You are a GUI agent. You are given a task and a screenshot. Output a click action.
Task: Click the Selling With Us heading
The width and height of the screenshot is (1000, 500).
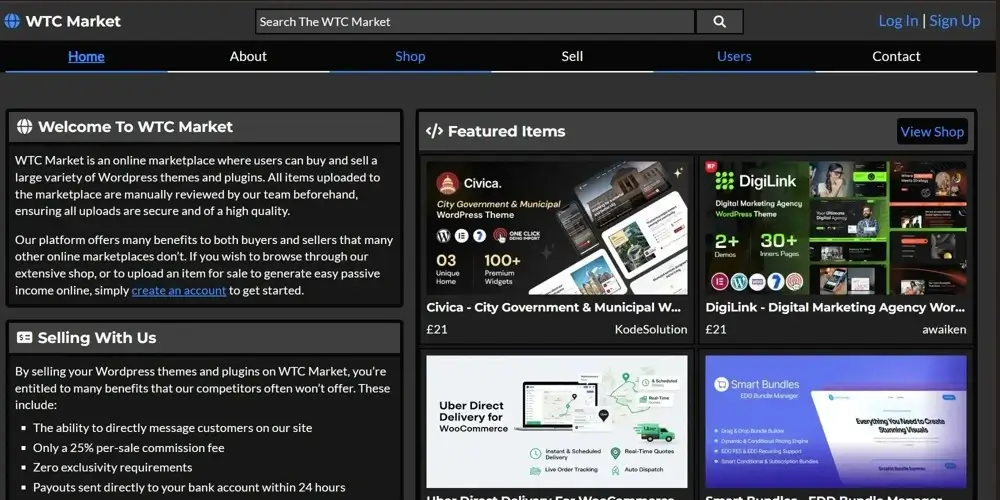tap(97, 337)
